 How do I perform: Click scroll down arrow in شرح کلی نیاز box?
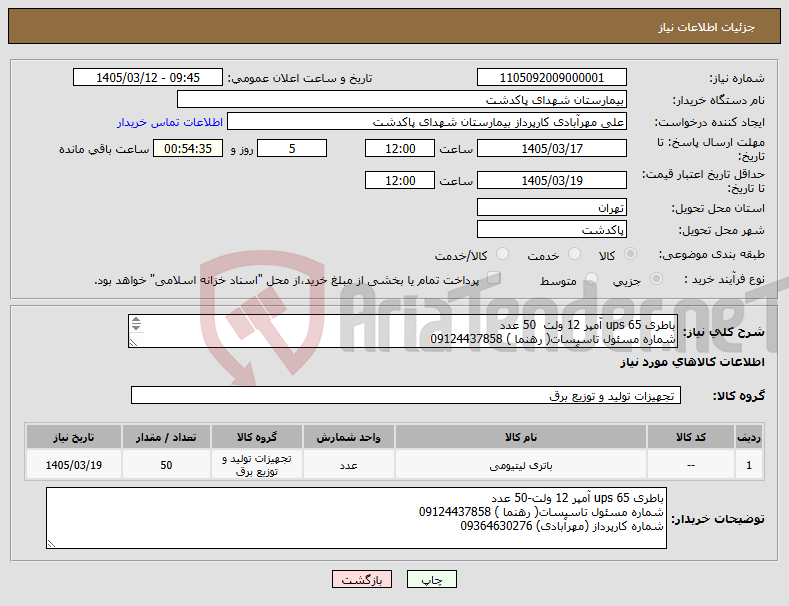(136, 327)
